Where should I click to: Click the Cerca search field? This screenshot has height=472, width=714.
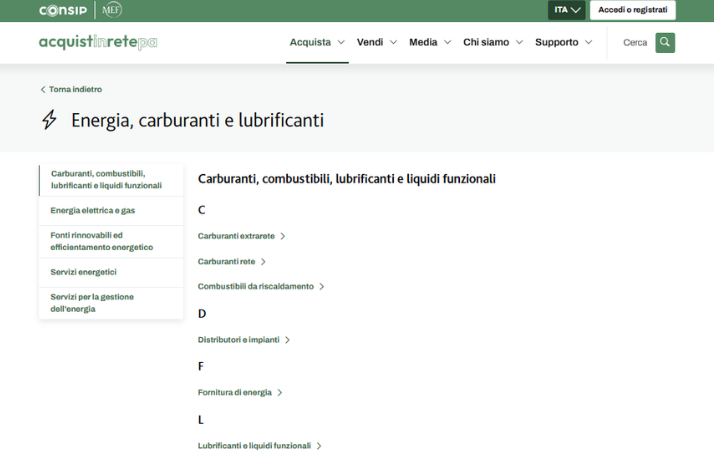634,43
